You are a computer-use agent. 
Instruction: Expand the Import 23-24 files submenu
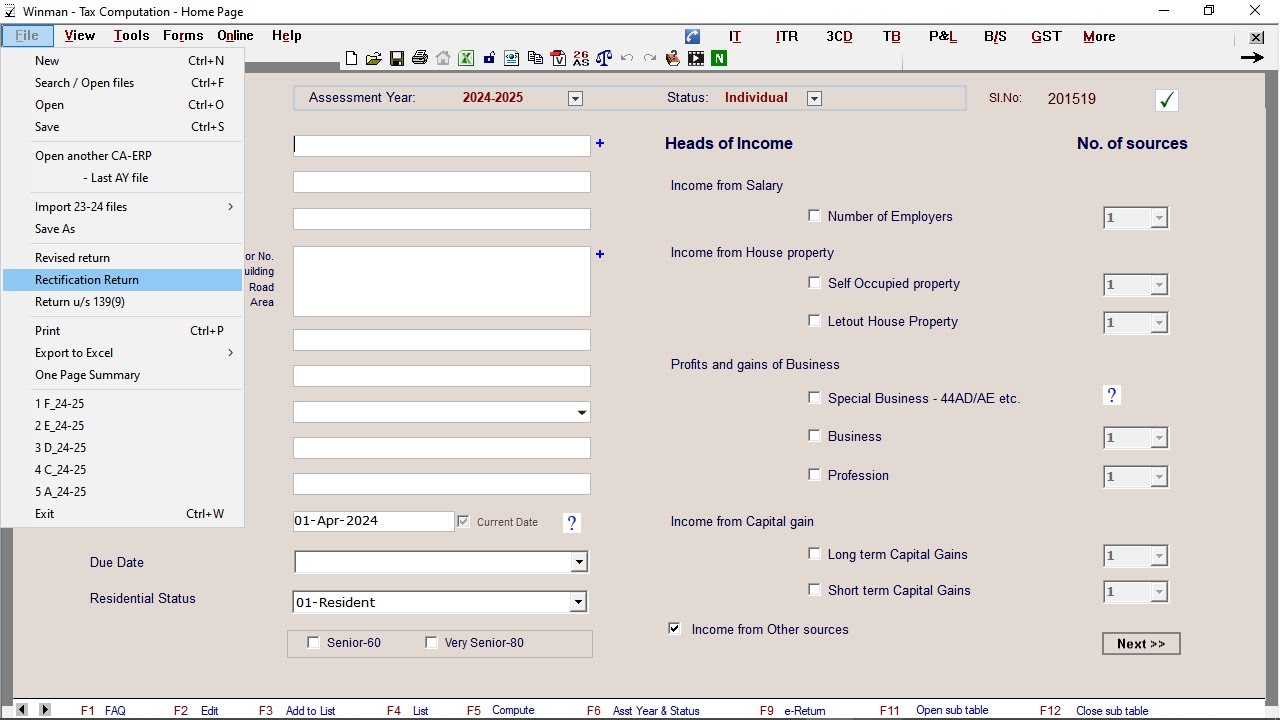pos(123,207)
